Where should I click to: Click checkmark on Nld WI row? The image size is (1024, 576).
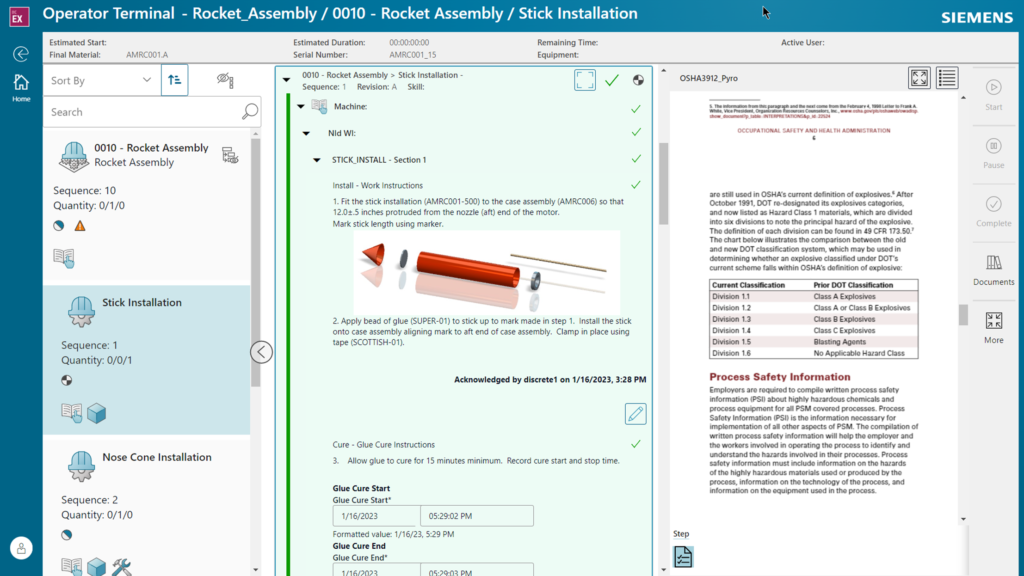[636, 132]
